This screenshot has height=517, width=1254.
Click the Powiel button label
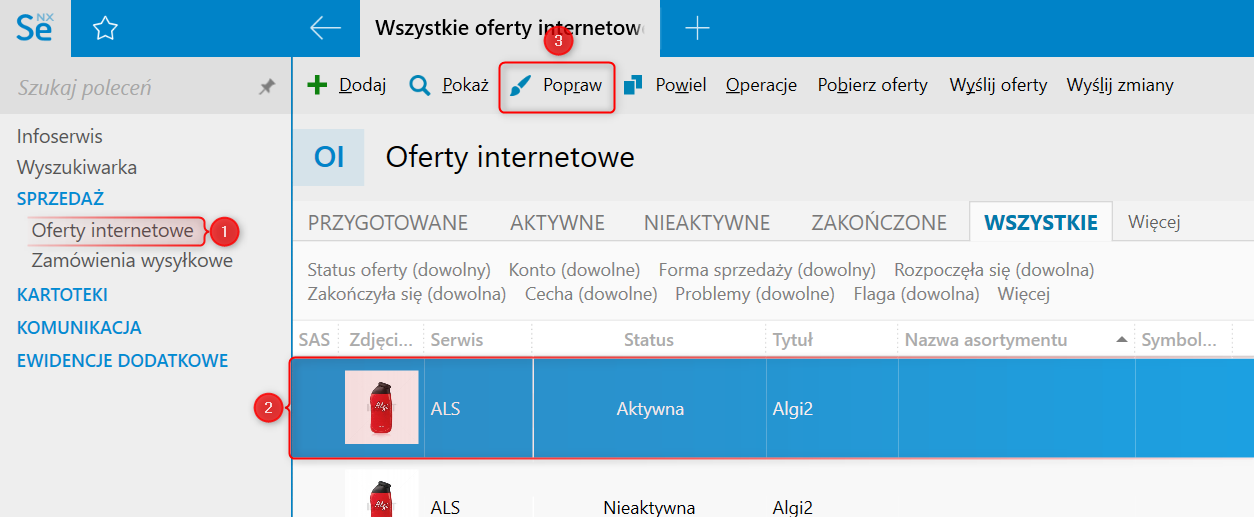pyautogui.click(x=681, y=85)
